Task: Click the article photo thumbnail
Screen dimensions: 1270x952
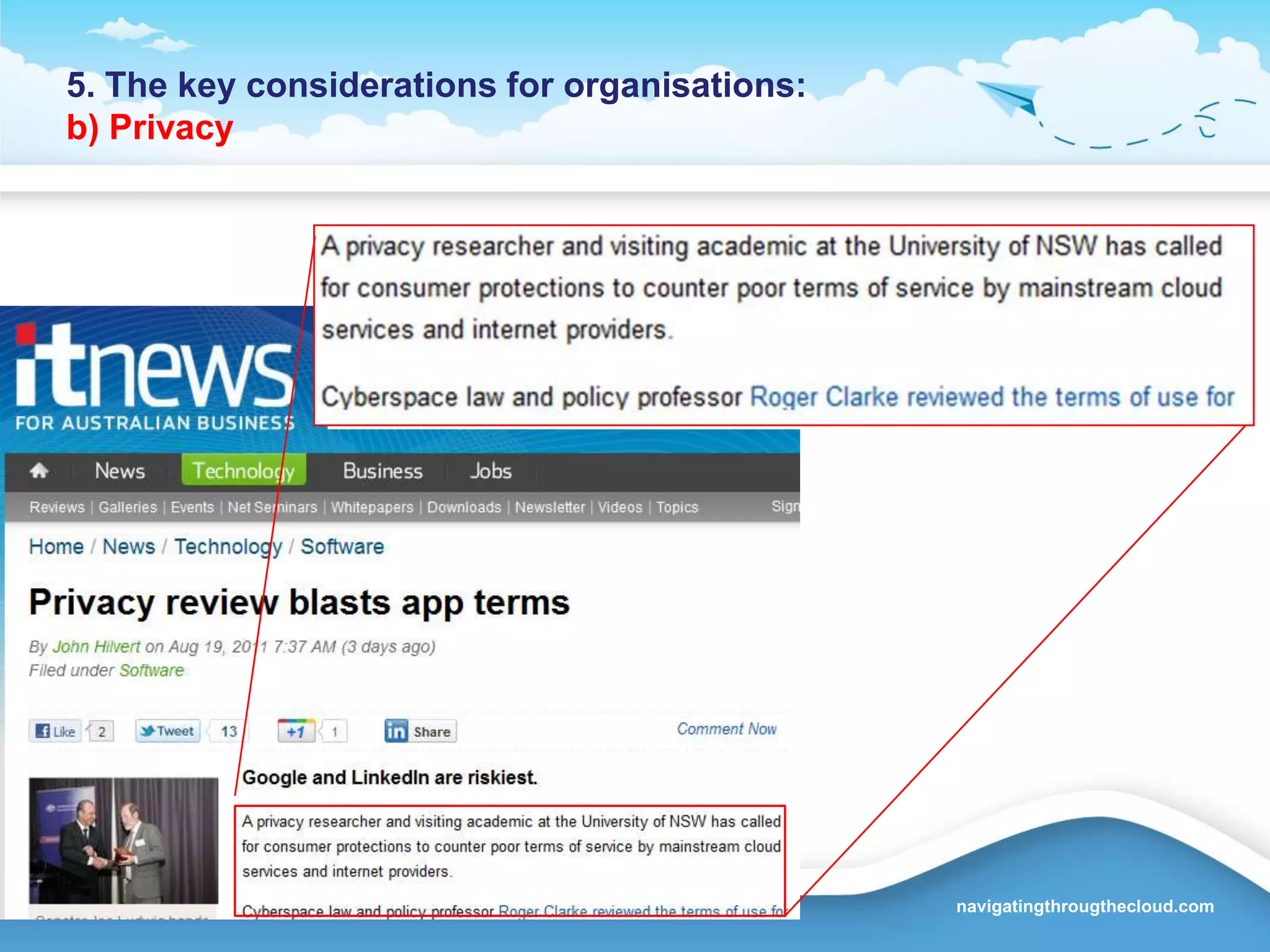Action: tap(123, 840)
